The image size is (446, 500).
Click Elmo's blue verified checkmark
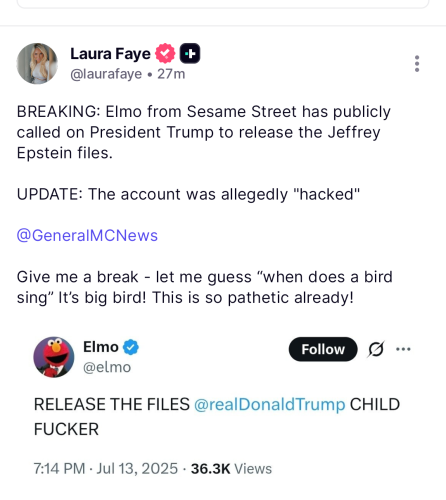[x=131, y=347]
